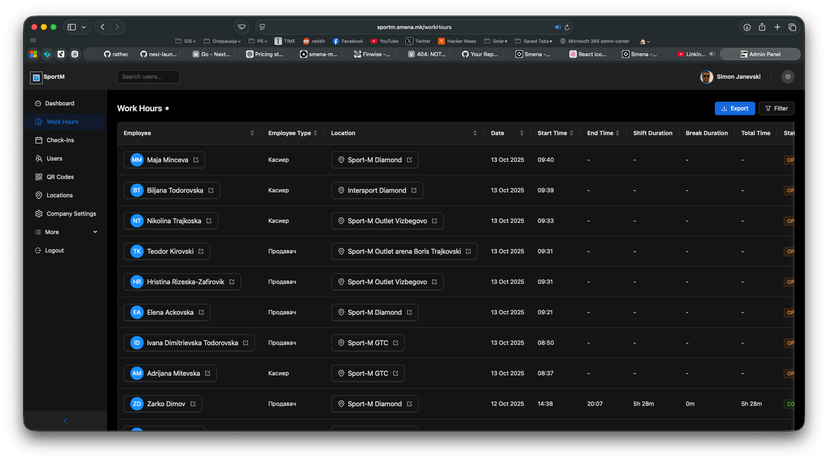Export the work hours data
The image size is (828, 462).
(x=735, y=108)
